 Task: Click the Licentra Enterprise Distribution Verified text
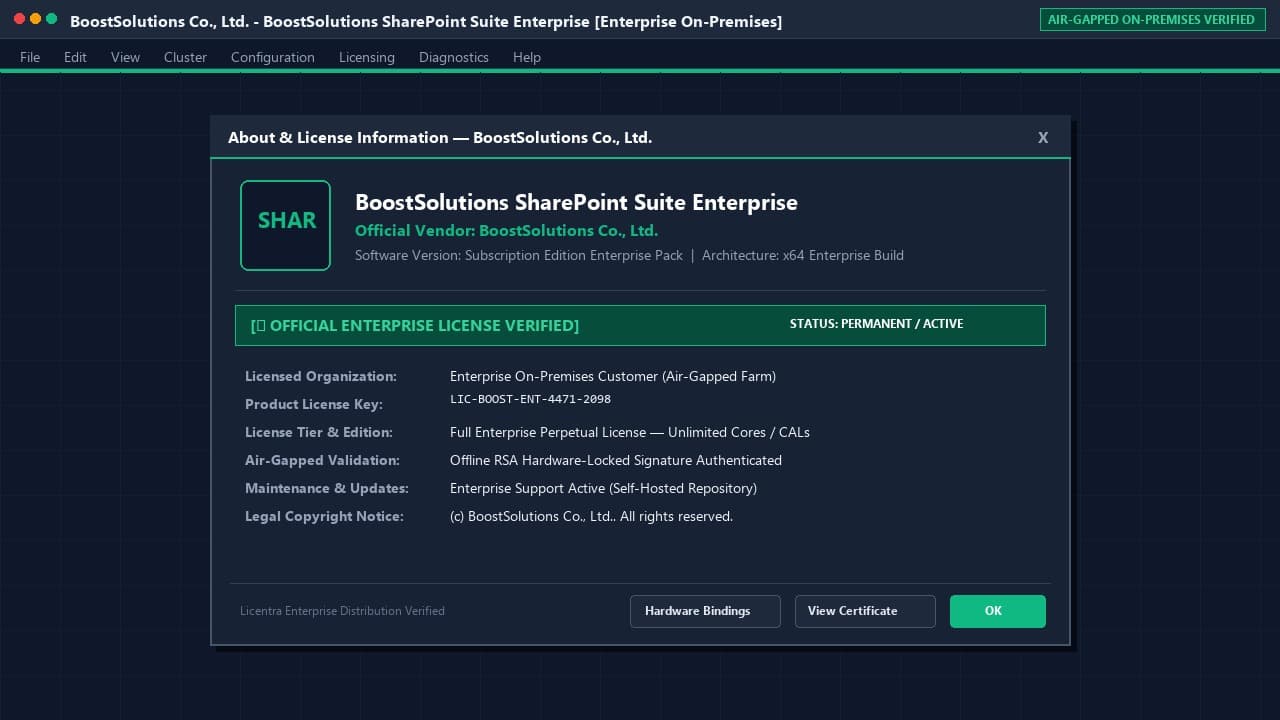tap(342, 610)
